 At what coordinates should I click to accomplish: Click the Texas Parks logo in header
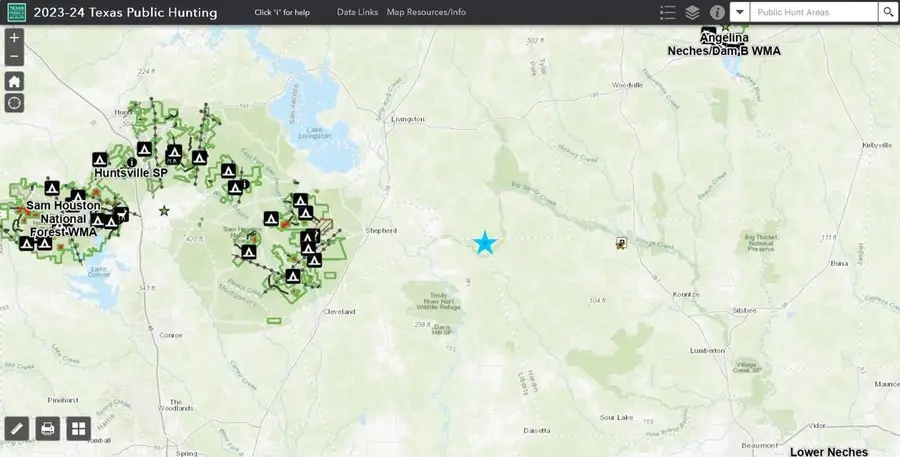[15, 12]
